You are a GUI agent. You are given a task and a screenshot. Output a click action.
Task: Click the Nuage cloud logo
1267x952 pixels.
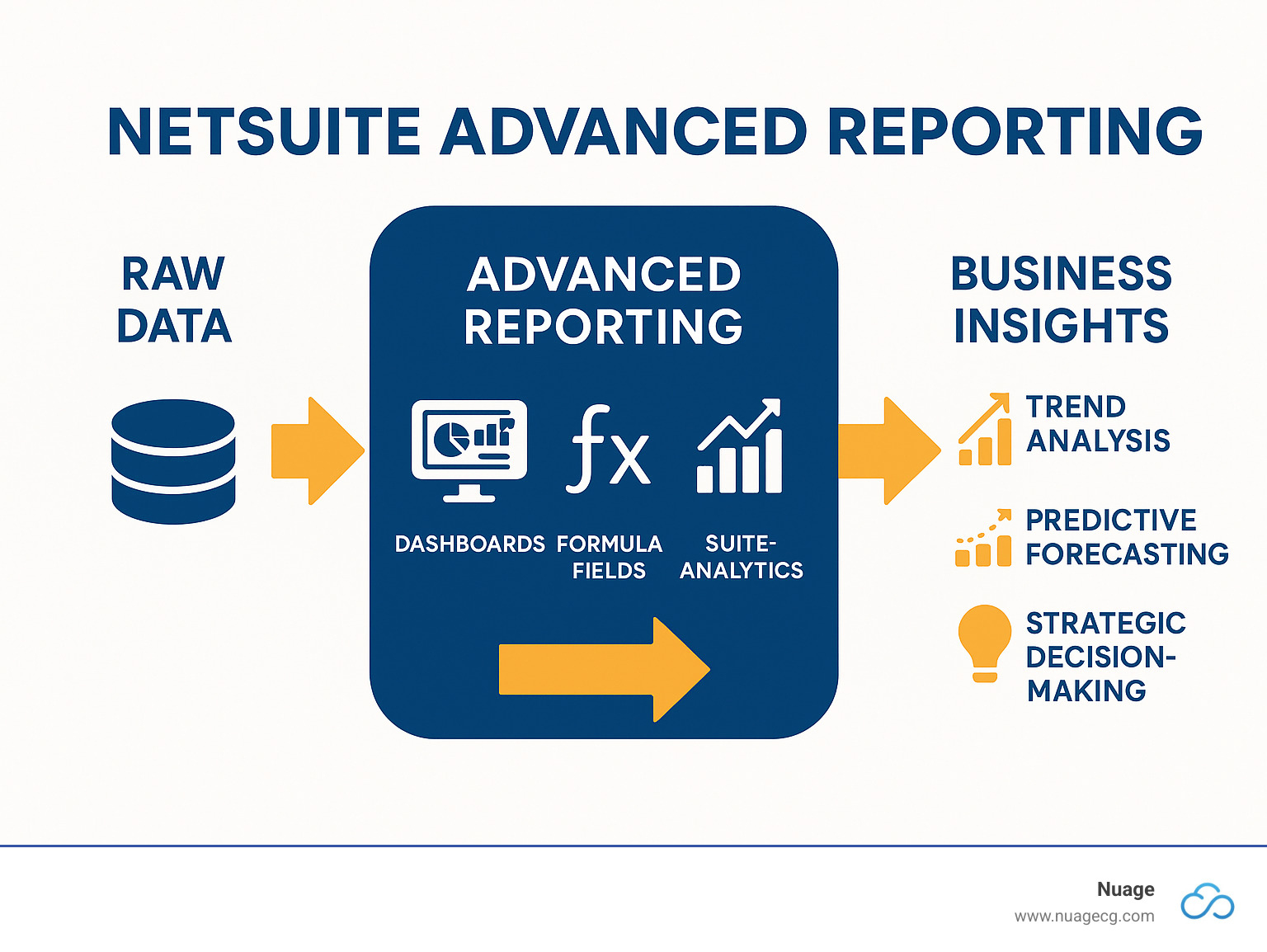pyautogui.click(x=1208, y=902)
